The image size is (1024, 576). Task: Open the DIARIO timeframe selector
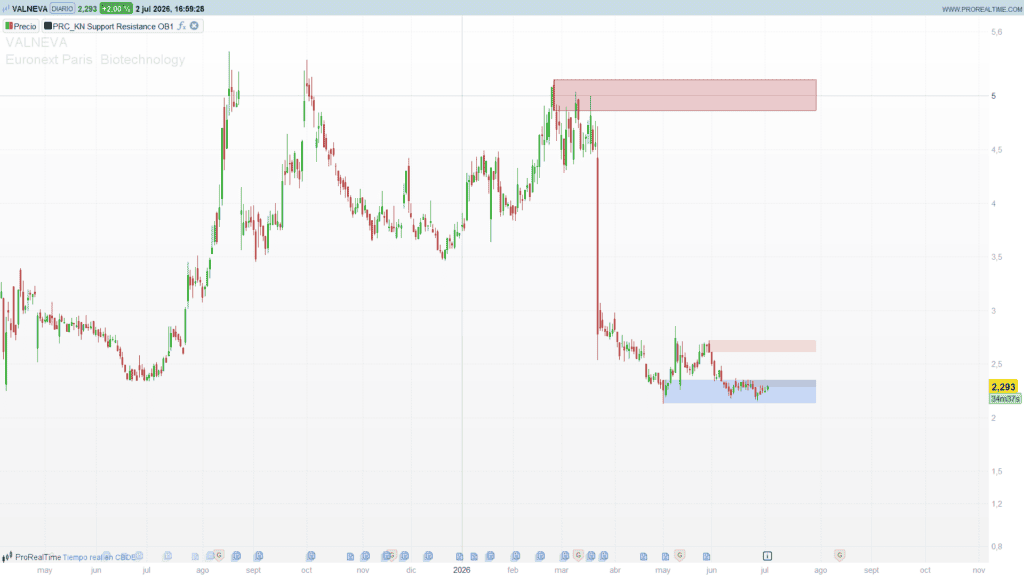62,8
